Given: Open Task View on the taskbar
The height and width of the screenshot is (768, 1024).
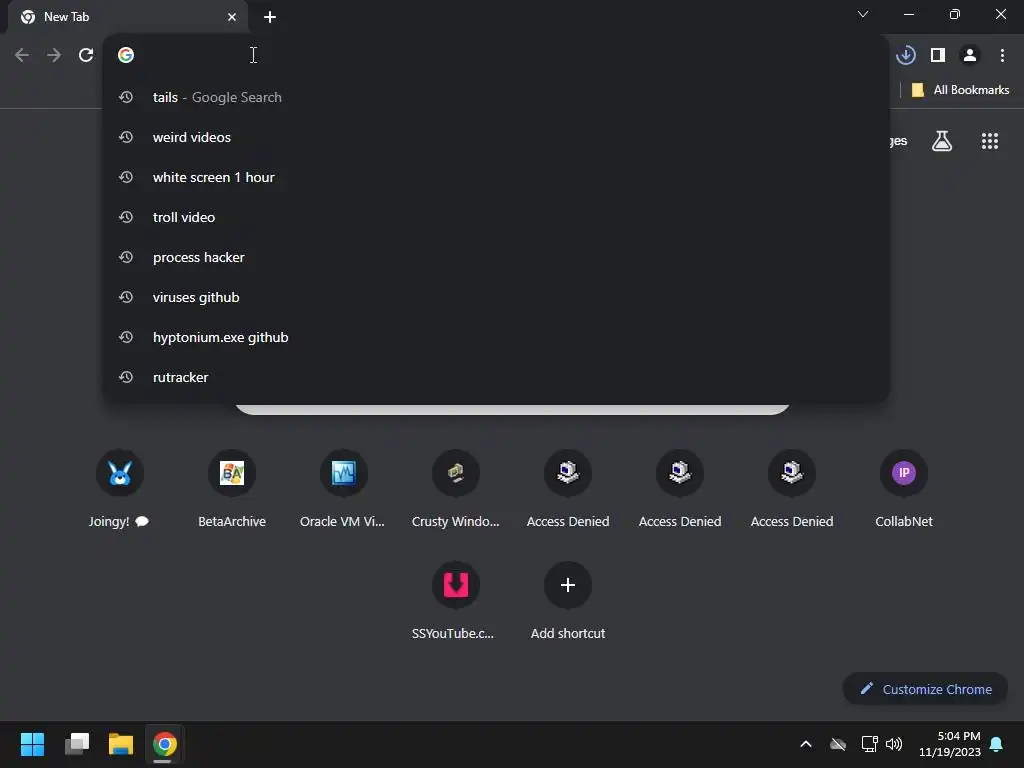Looking at the screenshot, I should 76,744.
